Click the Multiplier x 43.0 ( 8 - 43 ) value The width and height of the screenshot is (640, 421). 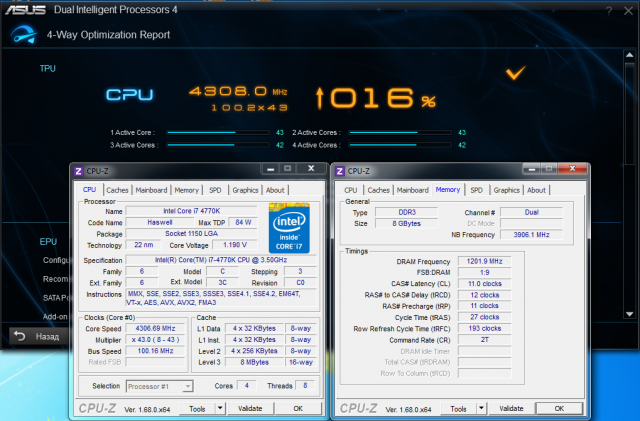point(156,340)
